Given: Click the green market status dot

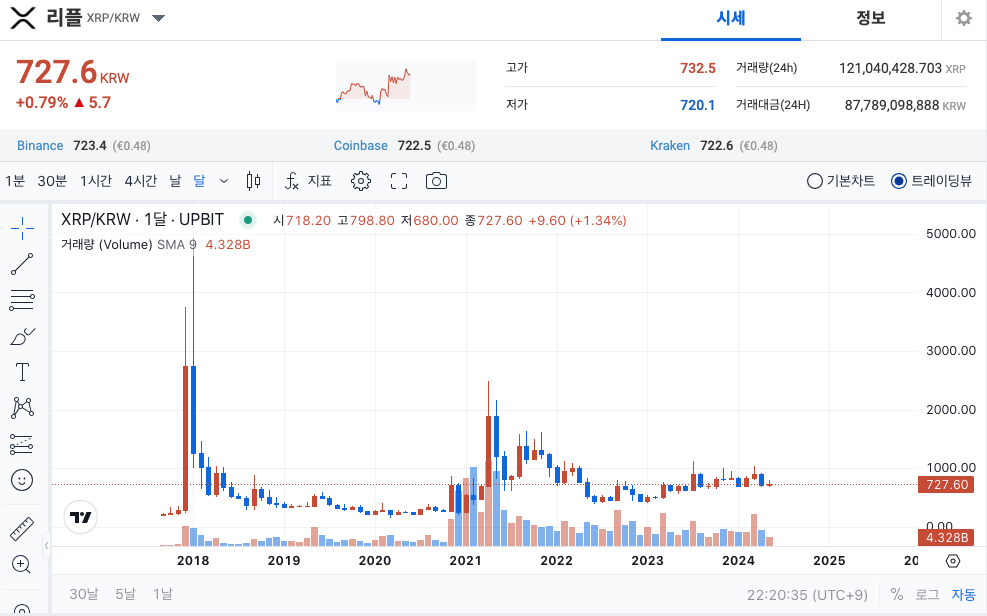Looking at the screenshot, I should pos(248,220).
